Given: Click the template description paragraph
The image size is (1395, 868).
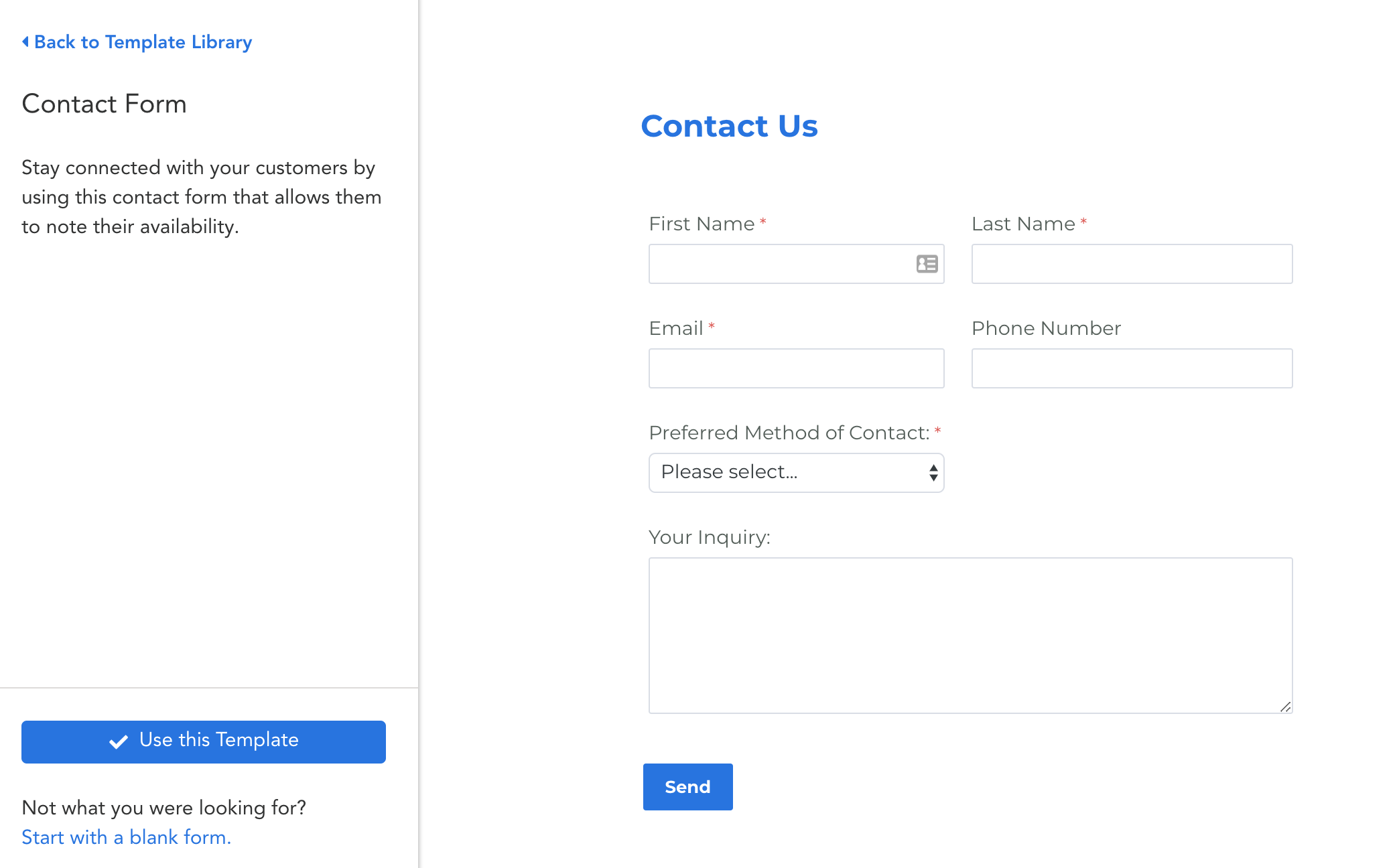Looking at the screenshot, I should click(201, 197).
